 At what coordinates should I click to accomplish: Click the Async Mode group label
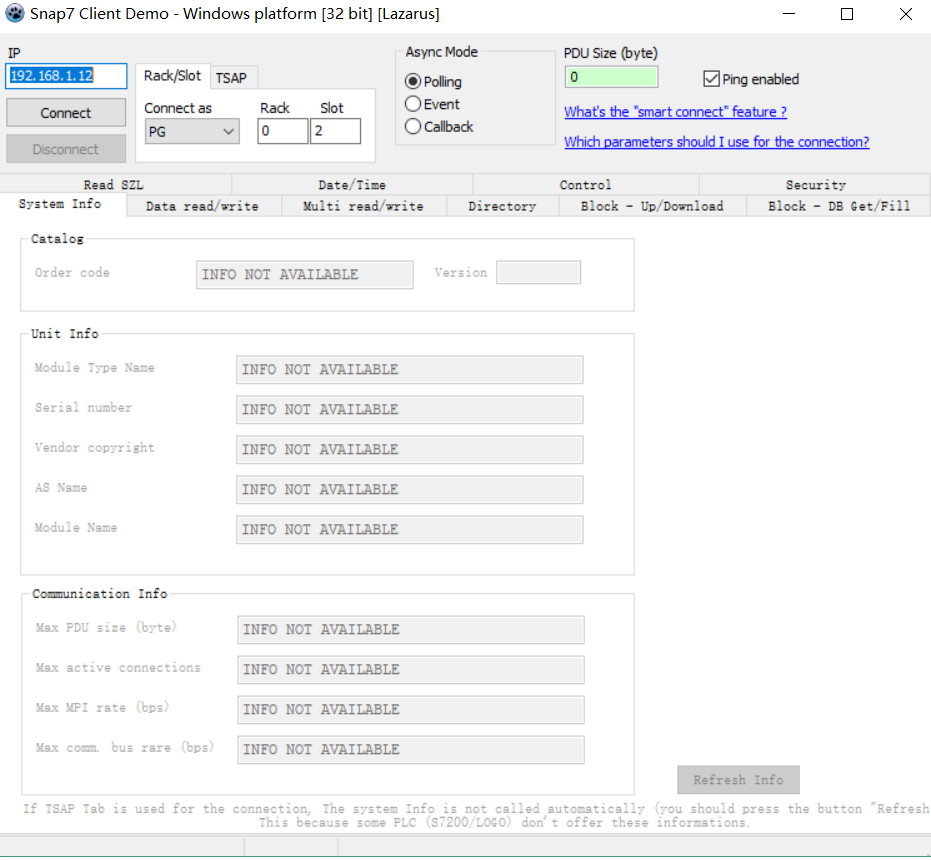click(442, 52)
